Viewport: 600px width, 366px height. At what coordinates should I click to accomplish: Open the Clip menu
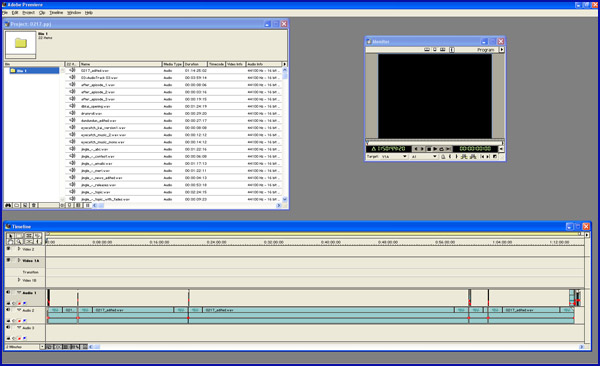42,13
